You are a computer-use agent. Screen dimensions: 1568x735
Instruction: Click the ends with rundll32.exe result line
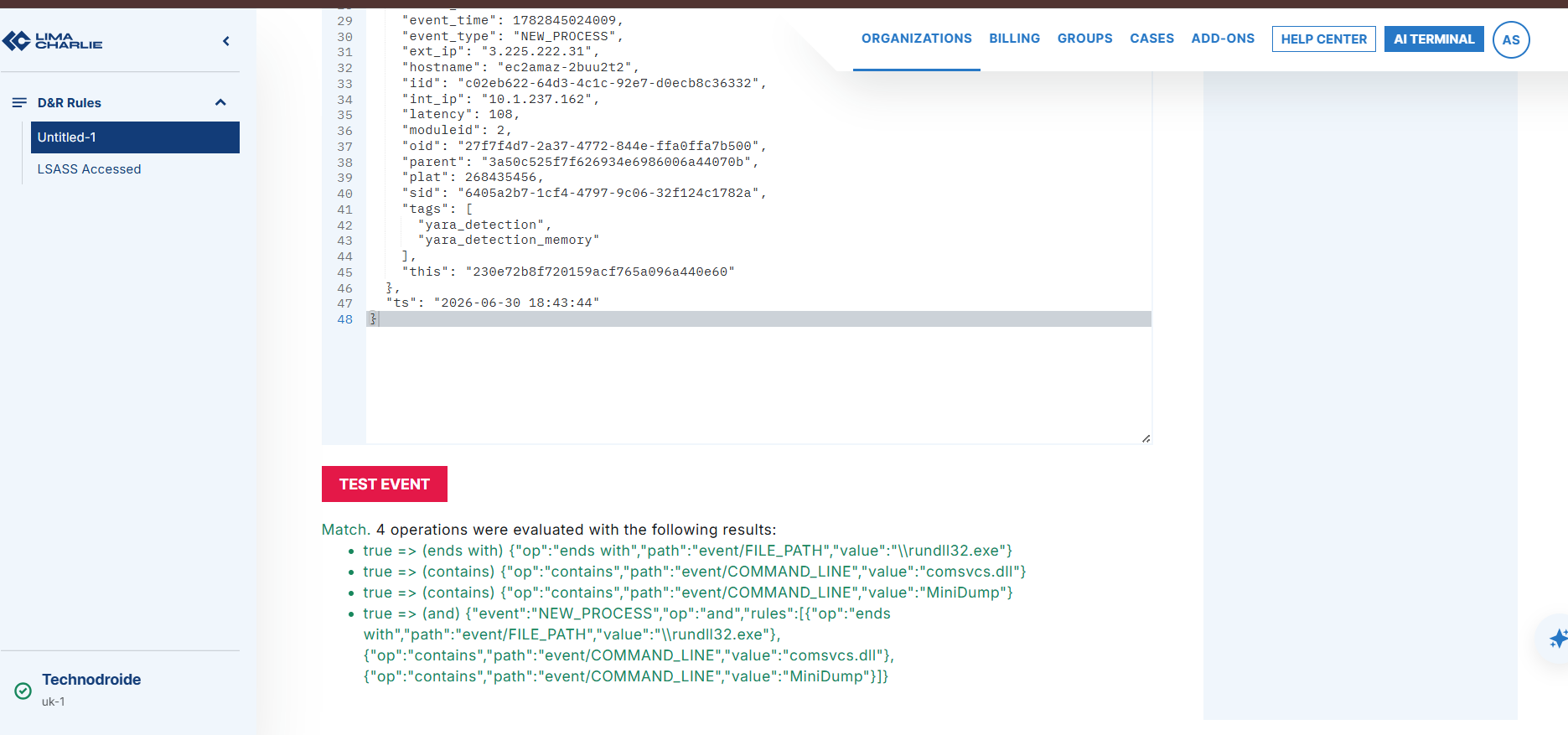point(687,551)
